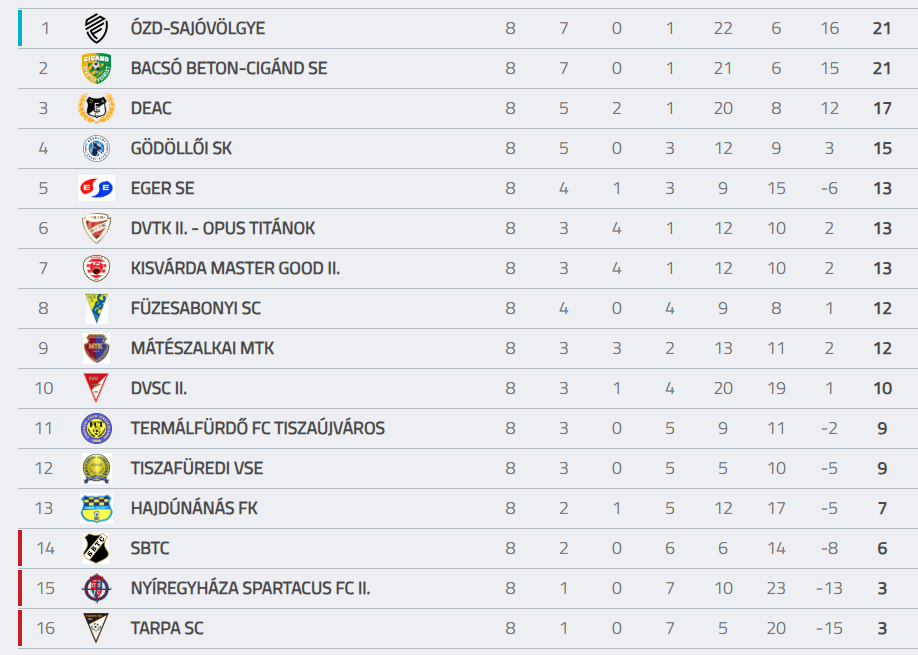Click the Gödöllői SK team name

[181, 149]
